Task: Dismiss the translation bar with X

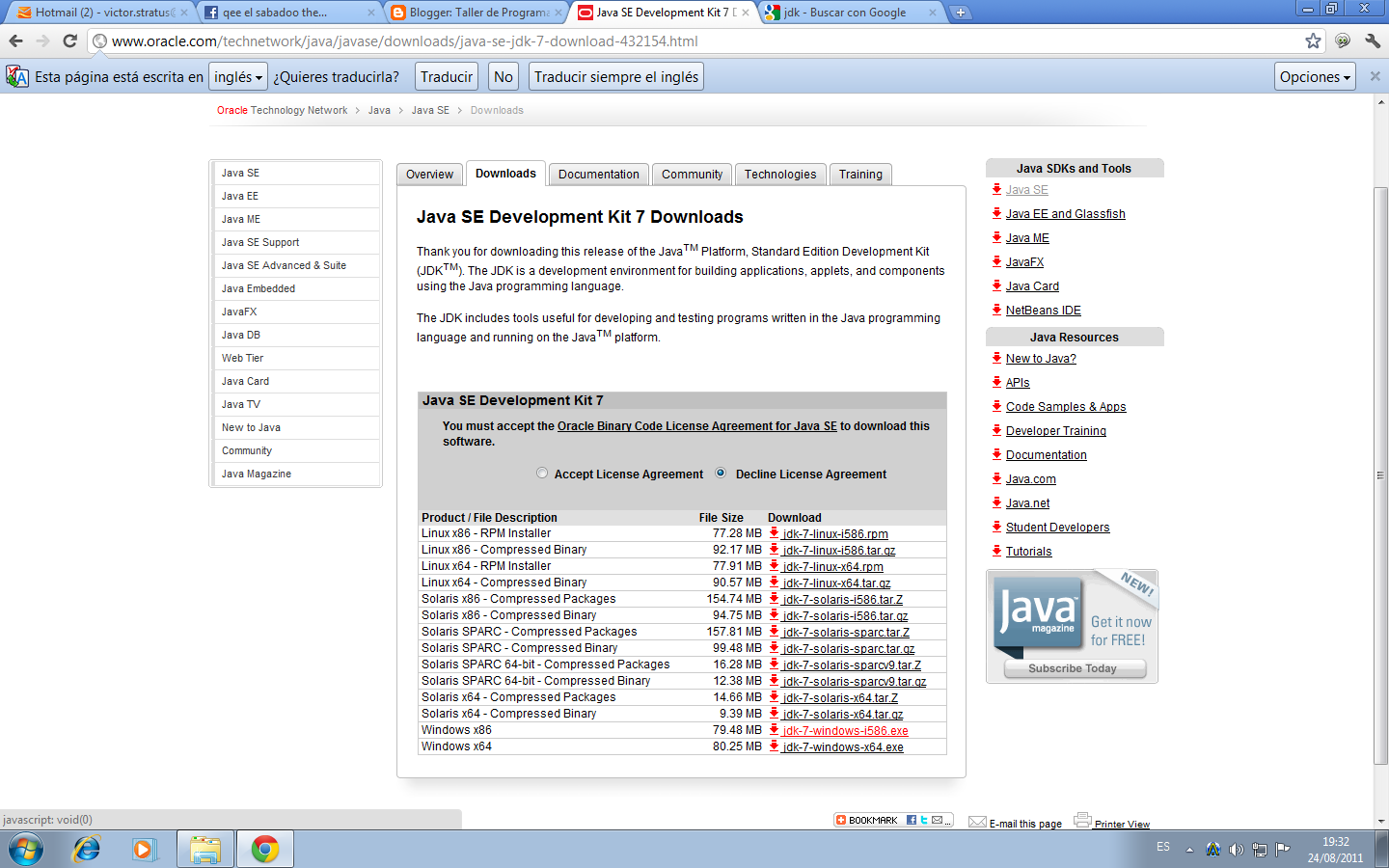Action: tap(1375, 76)
